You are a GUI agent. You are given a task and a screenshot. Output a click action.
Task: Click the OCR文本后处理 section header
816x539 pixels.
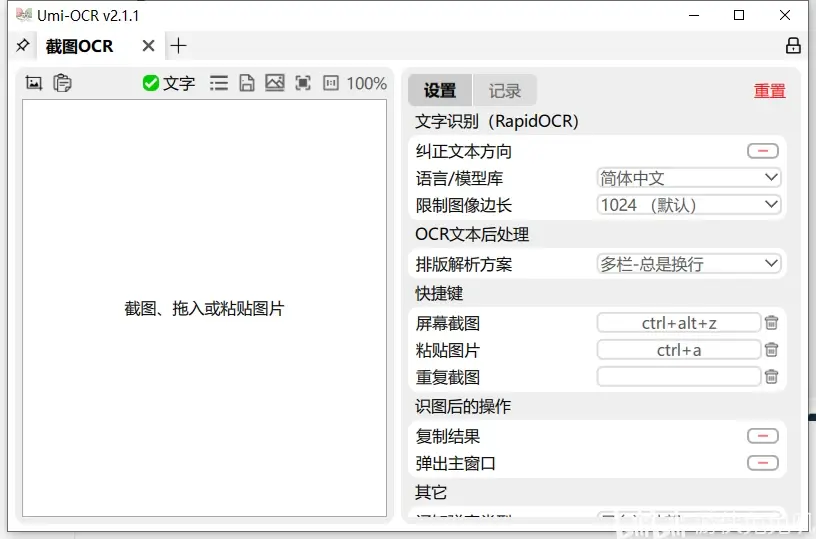coord(472,234)
